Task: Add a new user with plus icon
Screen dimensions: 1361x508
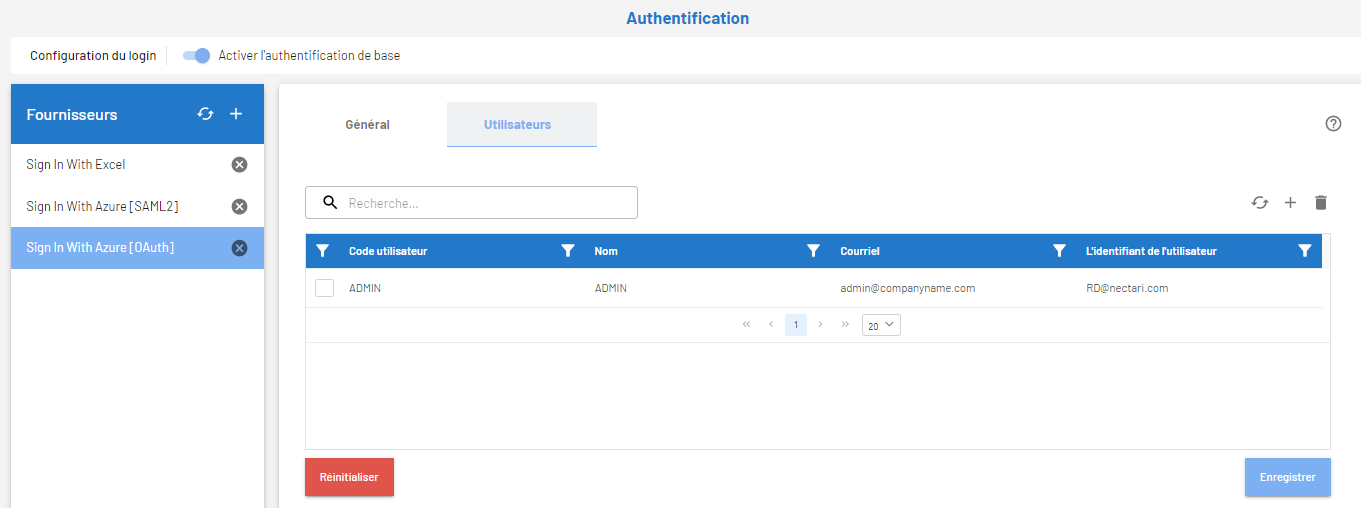Action: 1290,203
